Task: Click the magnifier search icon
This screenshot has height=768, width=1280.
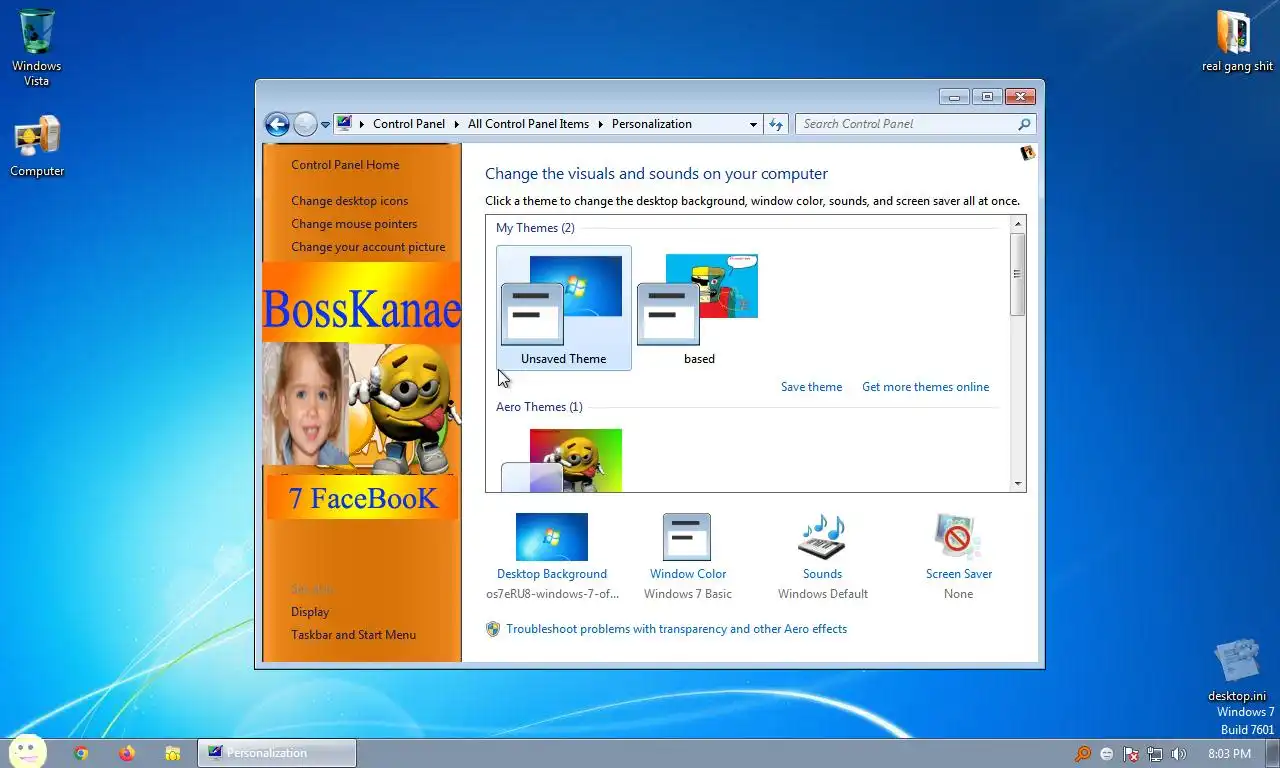Action: point(1024,124)
